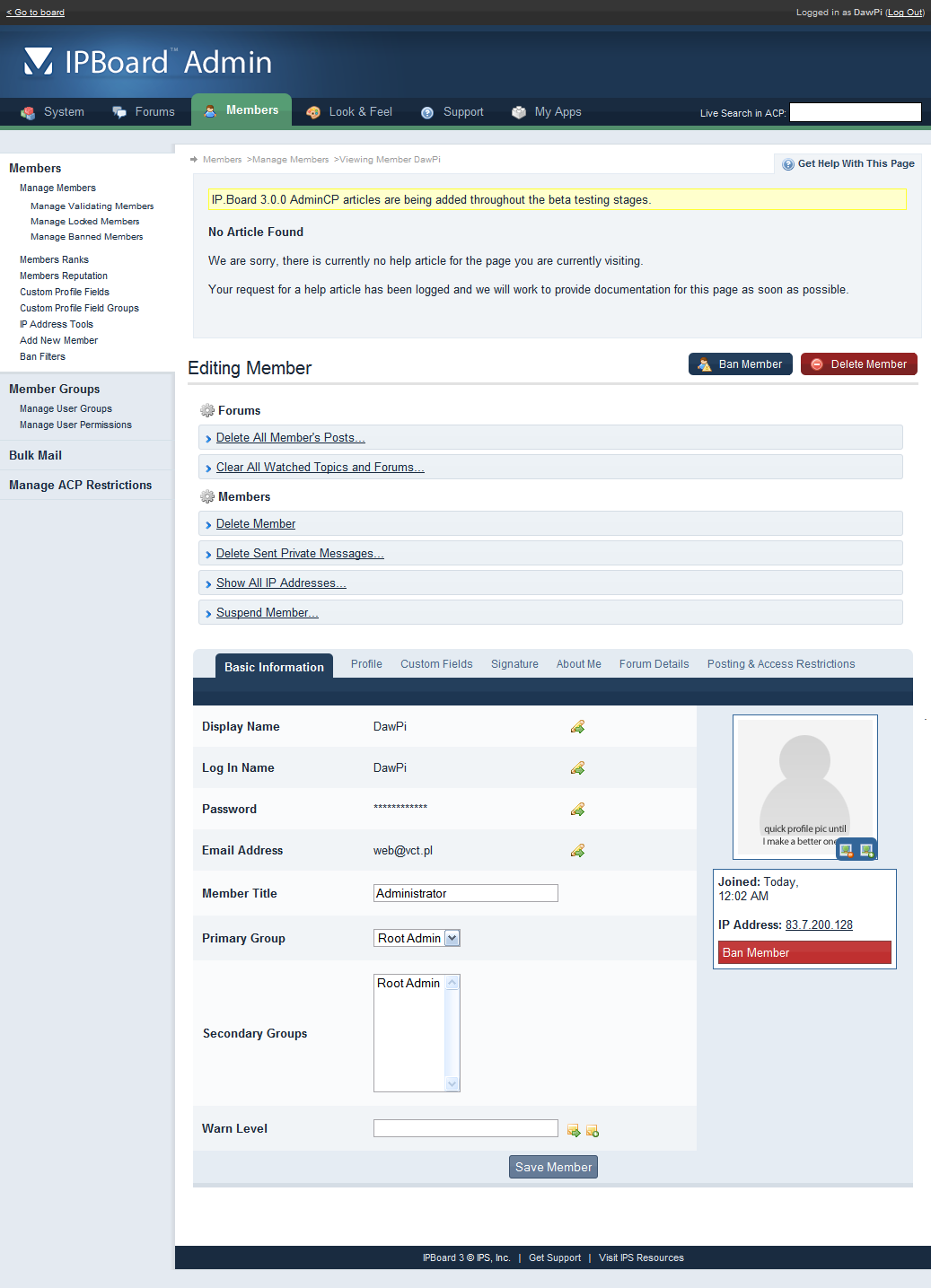Select Root Admin in Secondary Groups list
This screenshot has height=1288, width=931.
pyautogui.click(x=408, y=984)
